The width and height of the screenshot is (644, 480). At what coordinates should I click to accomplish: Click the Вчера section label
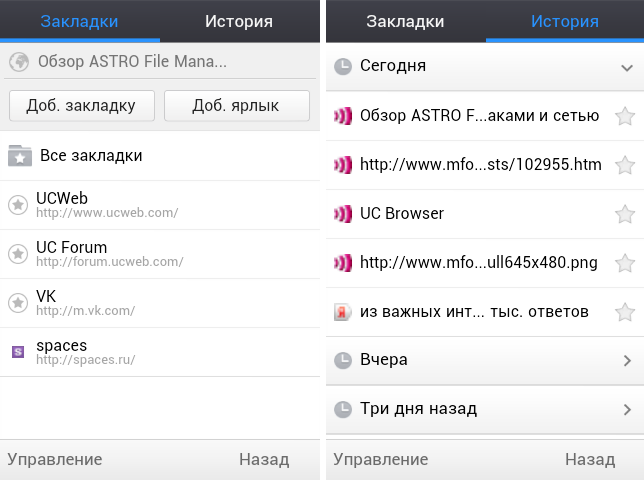tap(384, 359)
